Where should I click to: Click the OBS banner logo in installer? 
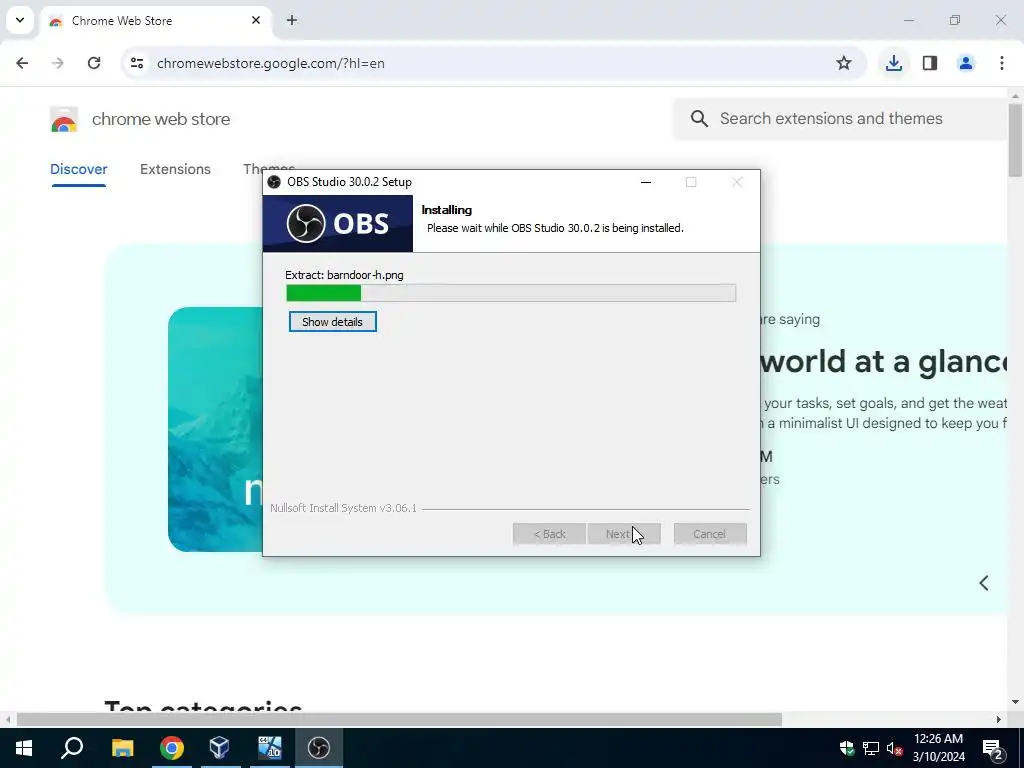338,223
